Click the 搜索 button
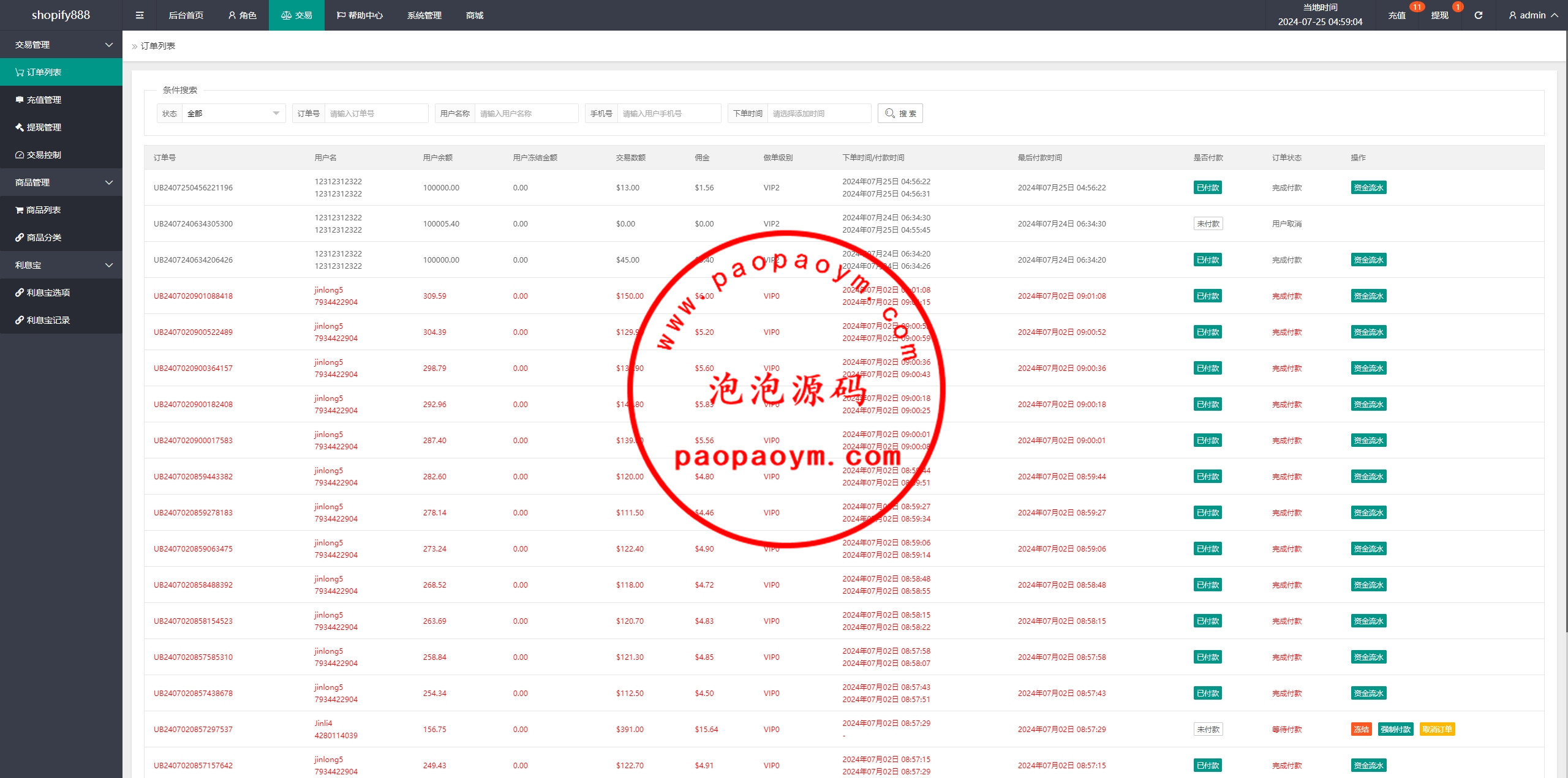Viewport: 1568px width, 778px height. [x=900, y=113]
